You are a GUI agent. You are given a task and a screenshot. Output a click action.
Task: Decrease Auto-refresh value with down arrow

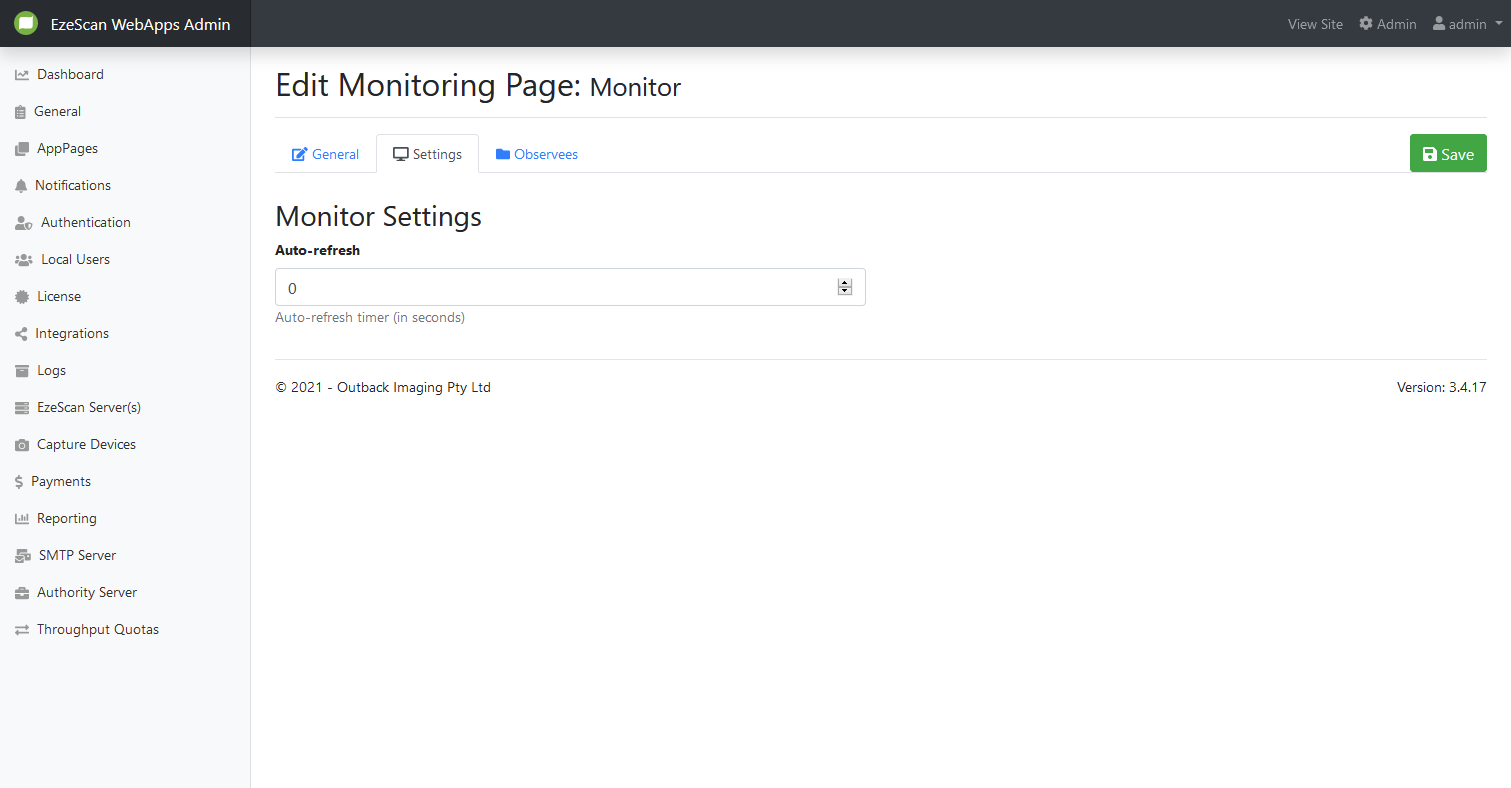[845, 292]
